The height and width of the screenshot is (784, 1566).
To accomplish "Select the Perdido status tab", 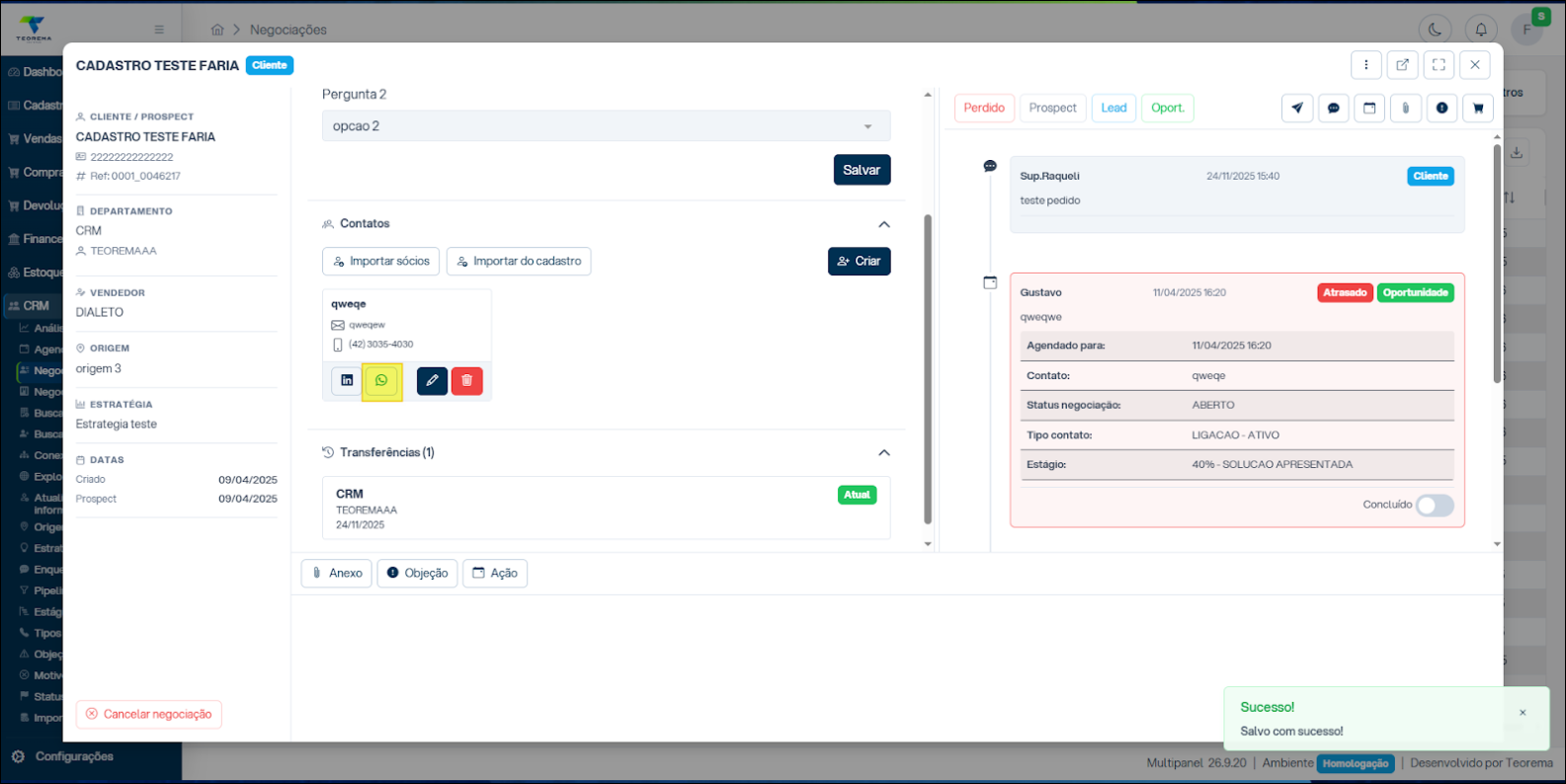I will coord(984,108).
